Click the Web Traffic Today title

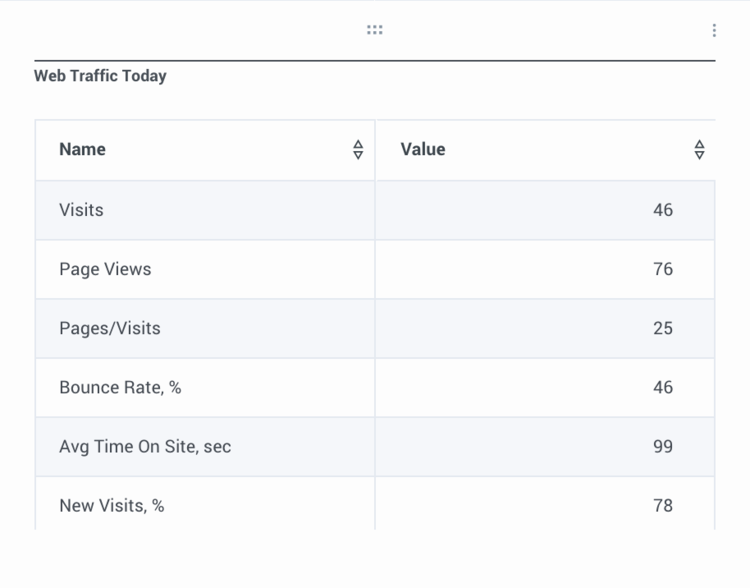point(100,76)
